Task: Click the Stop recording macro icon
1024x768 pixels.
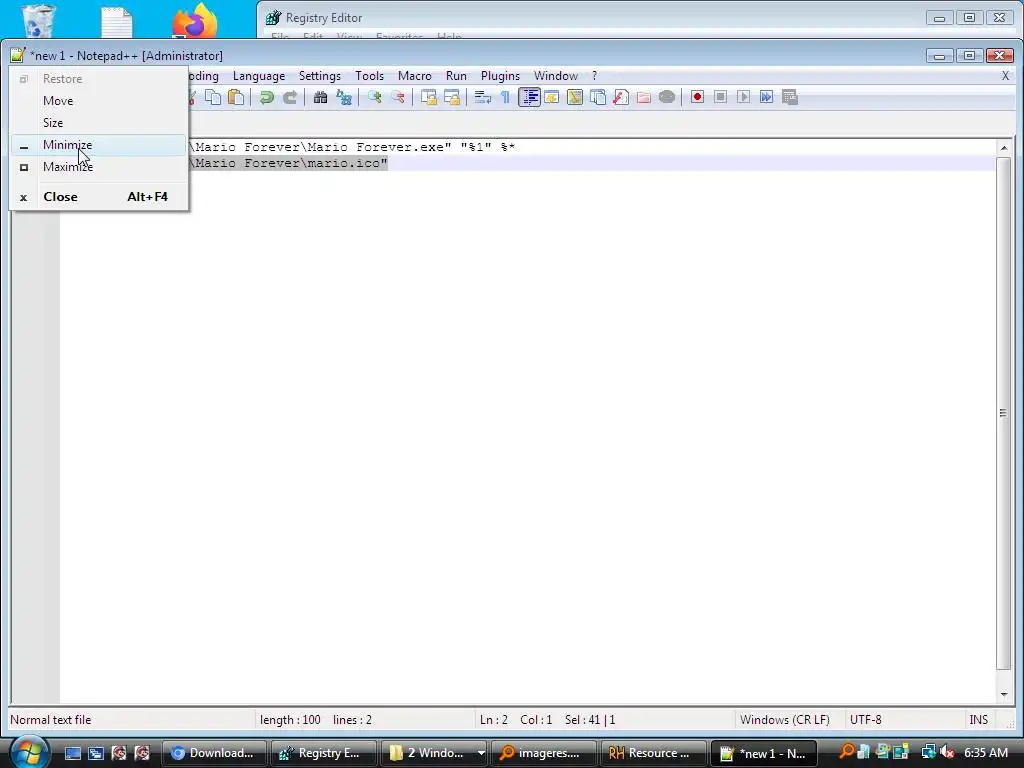Action: [x=720, y=97]
